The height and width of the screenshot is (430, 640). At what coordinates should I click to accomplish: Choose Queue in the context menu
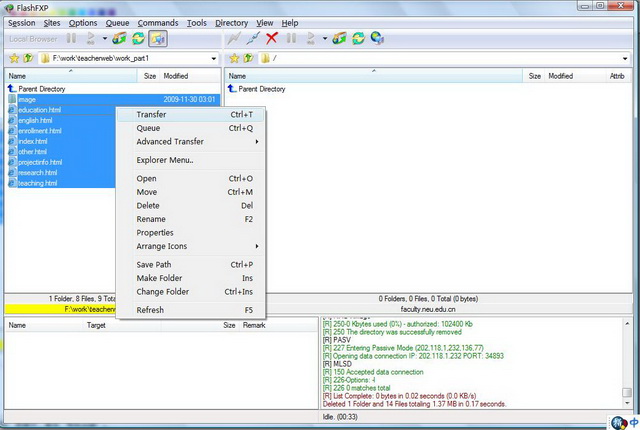191,128
